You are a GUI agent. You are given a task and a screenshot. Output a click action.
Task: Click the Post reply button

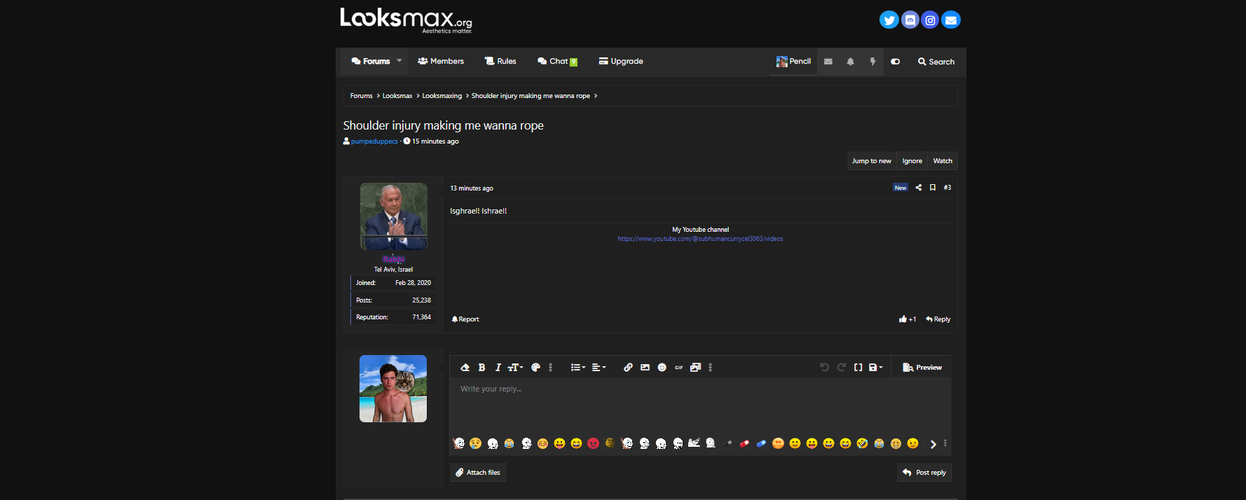pyautogui.click(x=924, y=472)
